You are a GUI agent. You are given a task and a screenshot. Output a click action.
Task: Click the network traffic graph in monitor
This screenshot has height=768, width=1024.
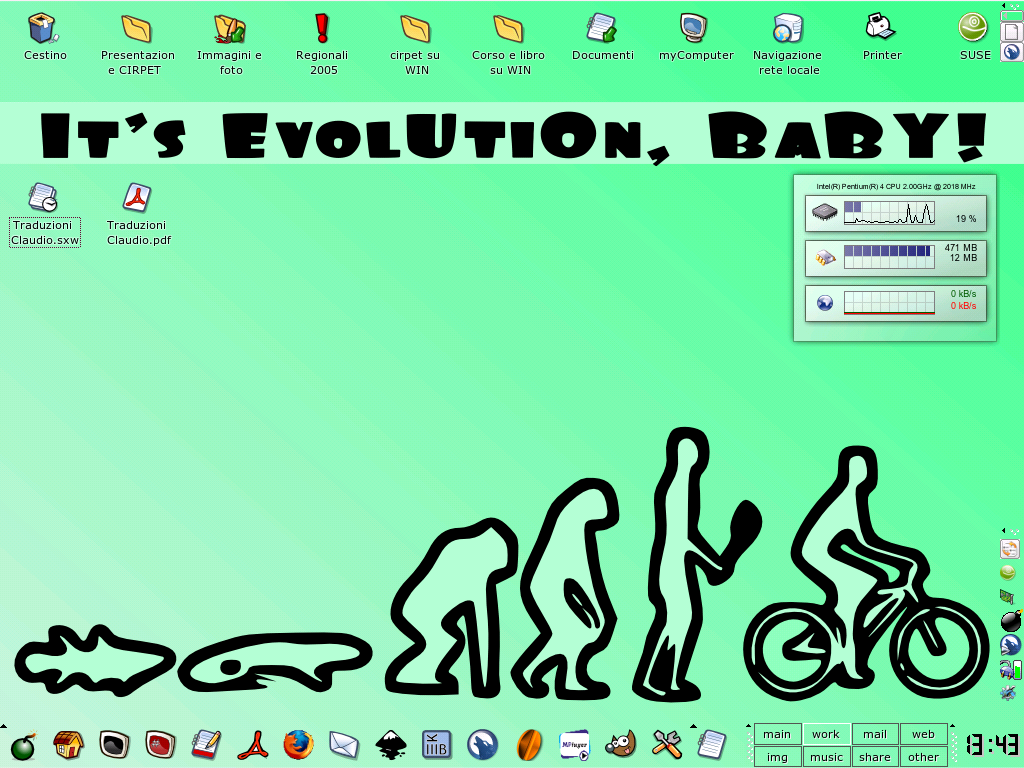tap(889, 302)
